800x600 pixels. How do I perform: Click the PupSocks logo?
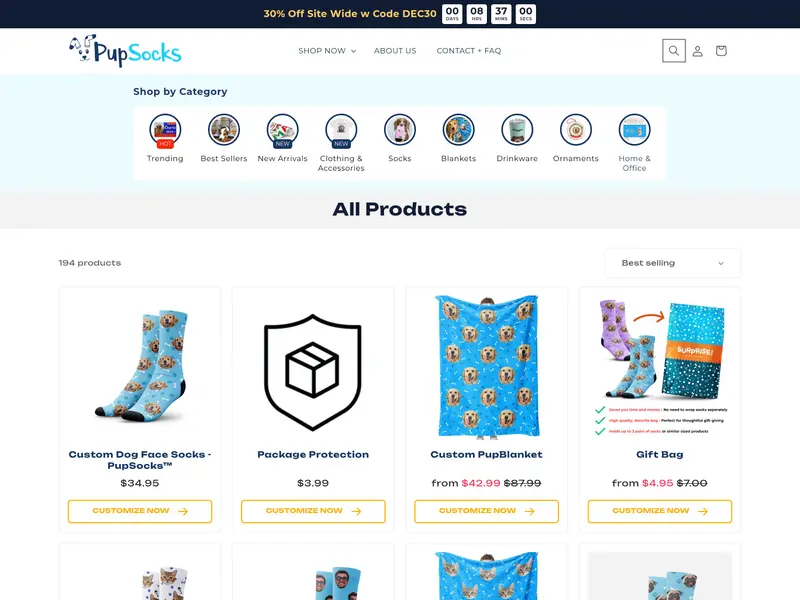coord(126,51)
